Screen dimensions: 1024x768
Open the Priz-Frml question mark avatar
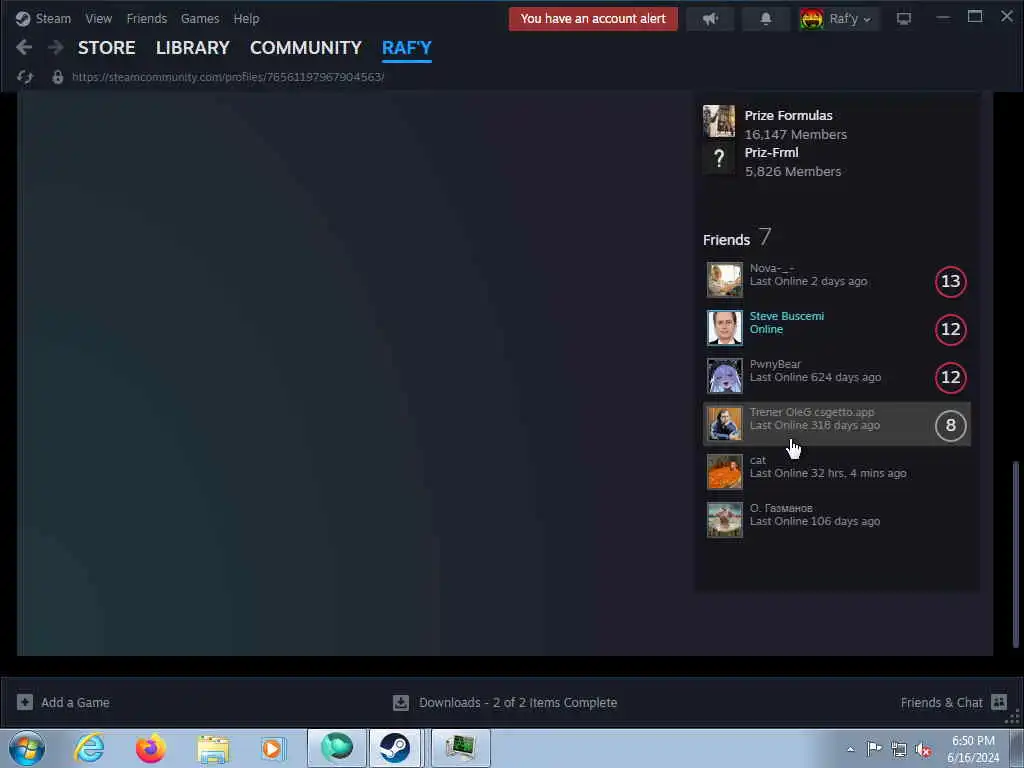(x=718, y=158)
